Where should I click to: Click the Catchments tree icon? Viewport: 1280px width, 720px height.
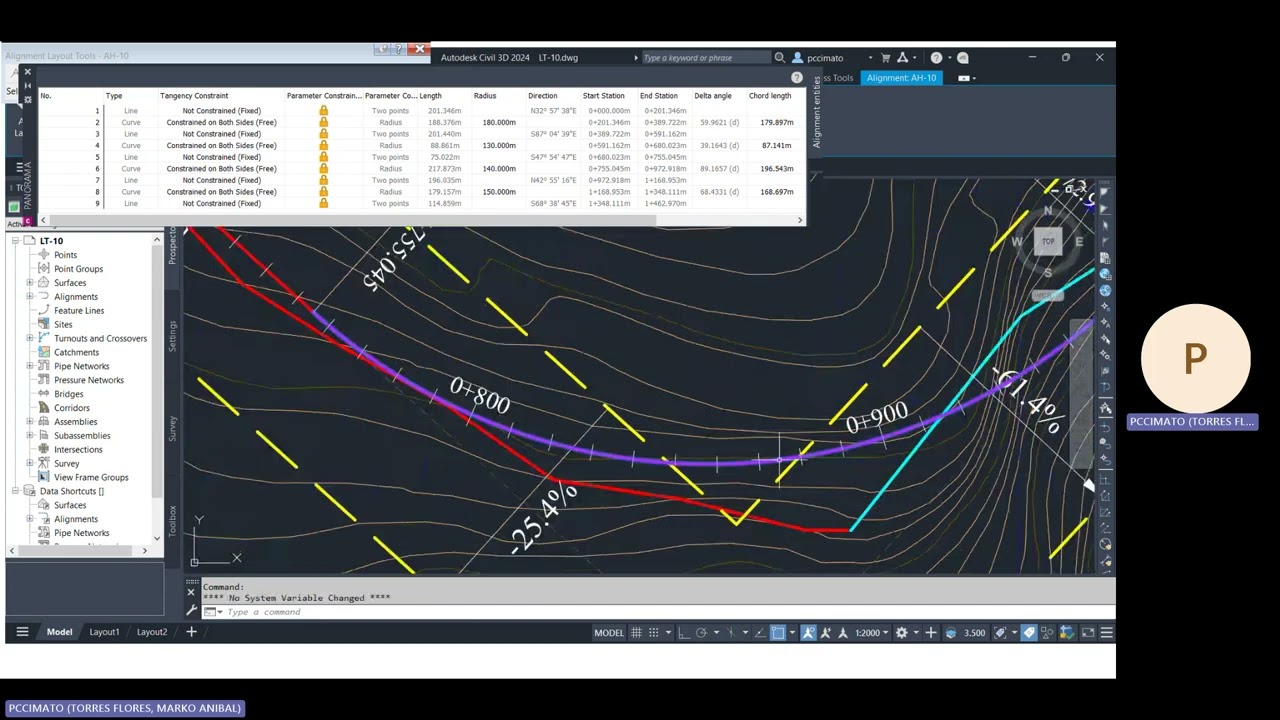[x=44, y=352]
